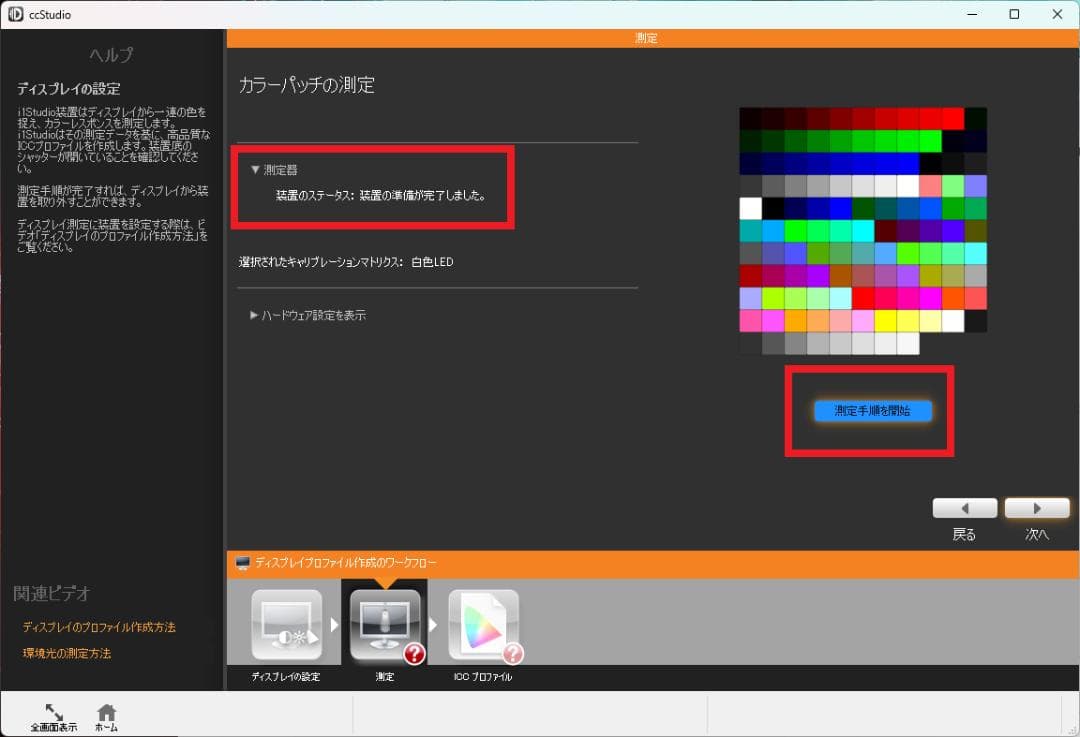Click the ホーム home icon
The image size is (1080, 737).
tap(106, 712)
